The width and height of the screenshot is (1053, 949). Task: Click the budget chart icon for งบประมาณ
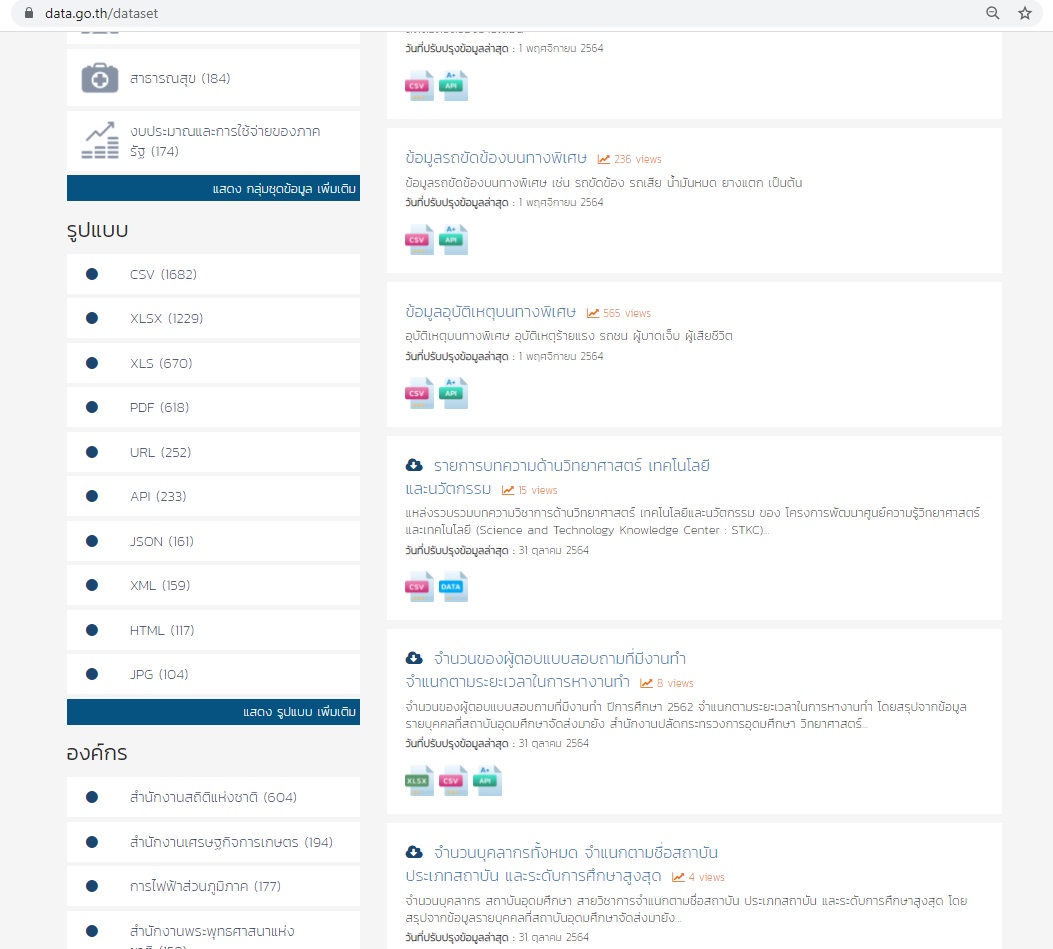100,141
